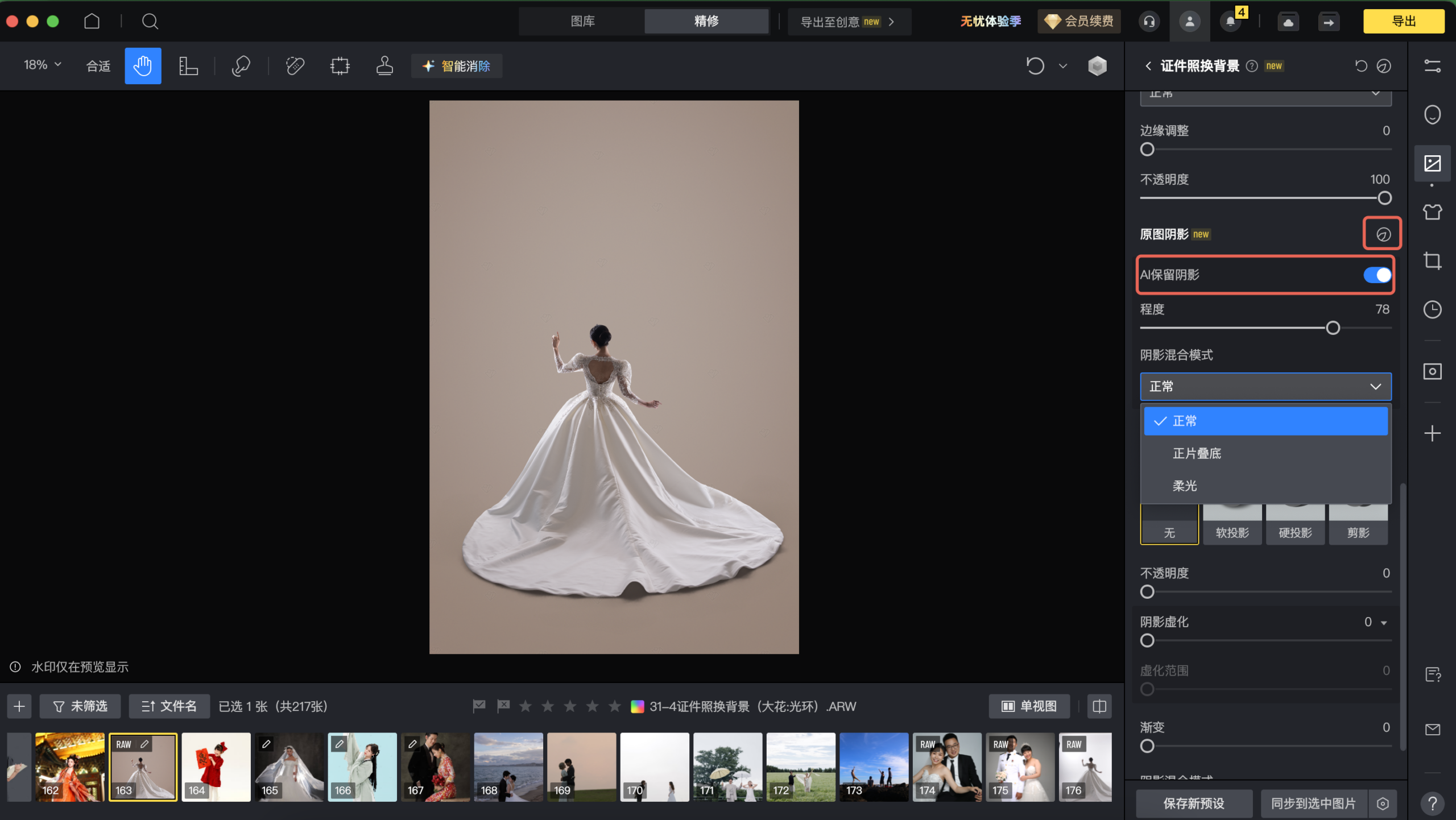Click the fifth rating star
The image size is (1456, 820).
click(614, 706)
